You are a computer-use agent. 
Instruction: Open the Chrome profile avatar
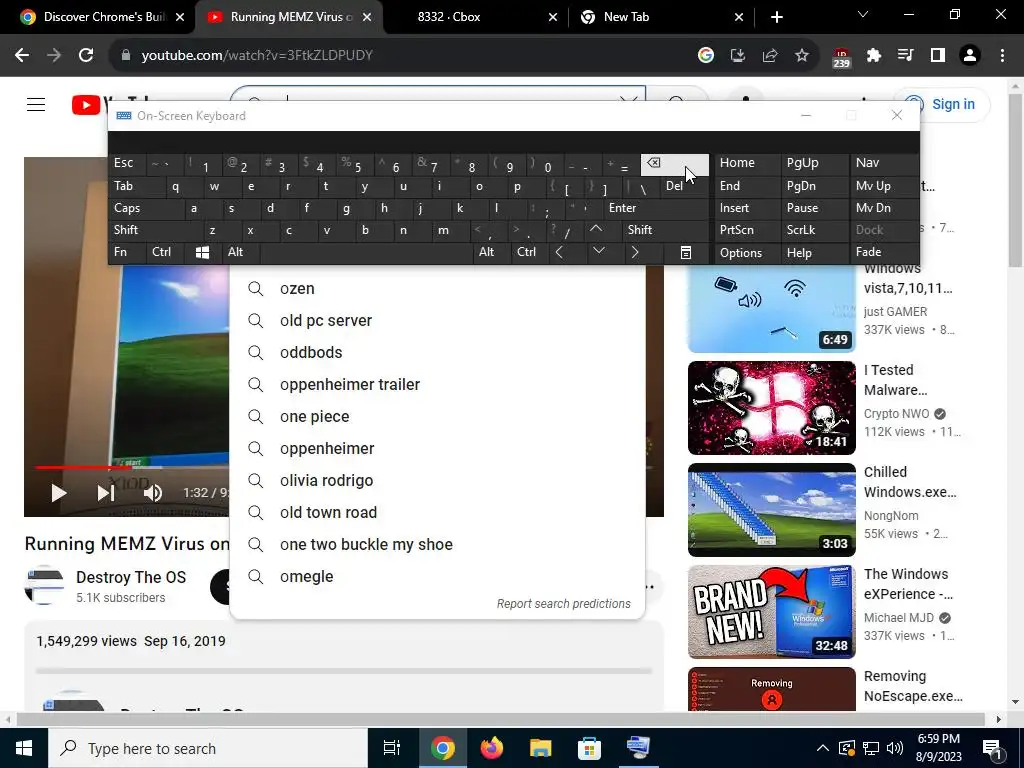coord(970,56)
